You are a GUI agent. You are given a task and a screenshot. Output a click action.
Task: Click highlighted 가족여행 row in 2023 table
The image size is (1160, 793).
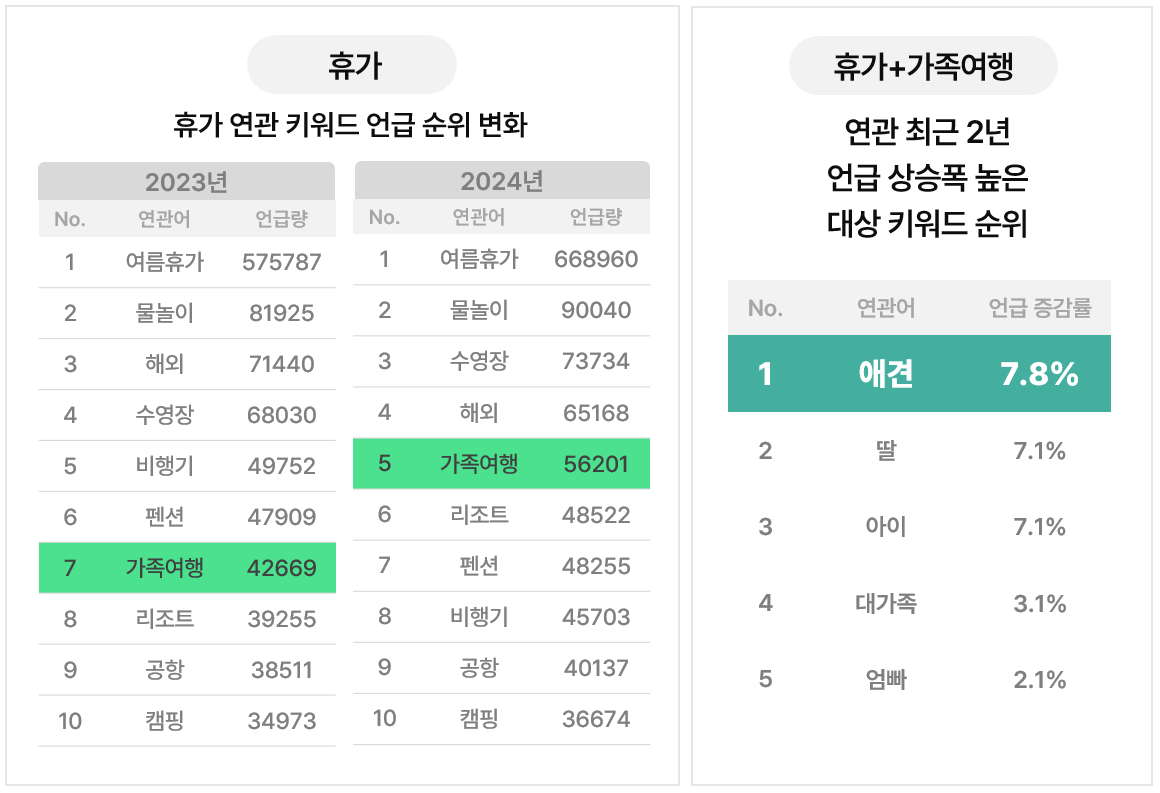point(187,568)
